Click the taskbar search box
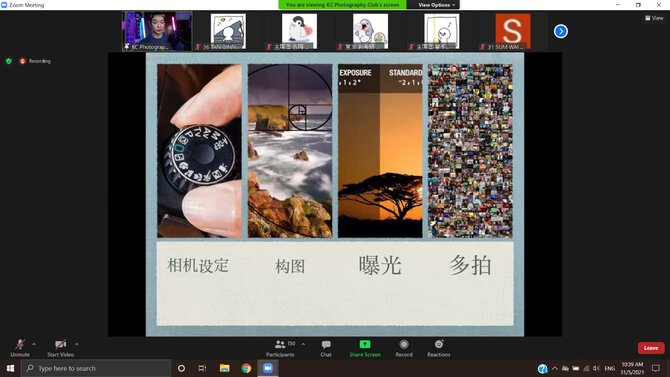The width and height of the screenshot is (670, 377). click(96, 368)
